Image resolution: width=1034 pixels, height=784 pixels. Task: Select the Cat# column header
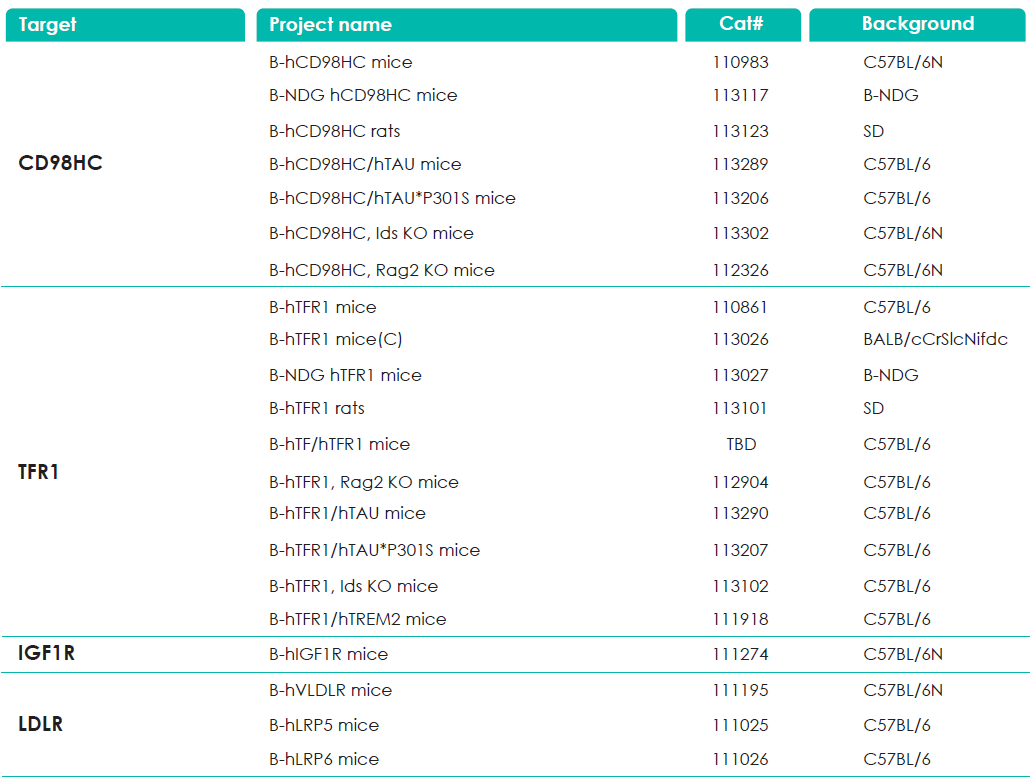coord(742,25)
